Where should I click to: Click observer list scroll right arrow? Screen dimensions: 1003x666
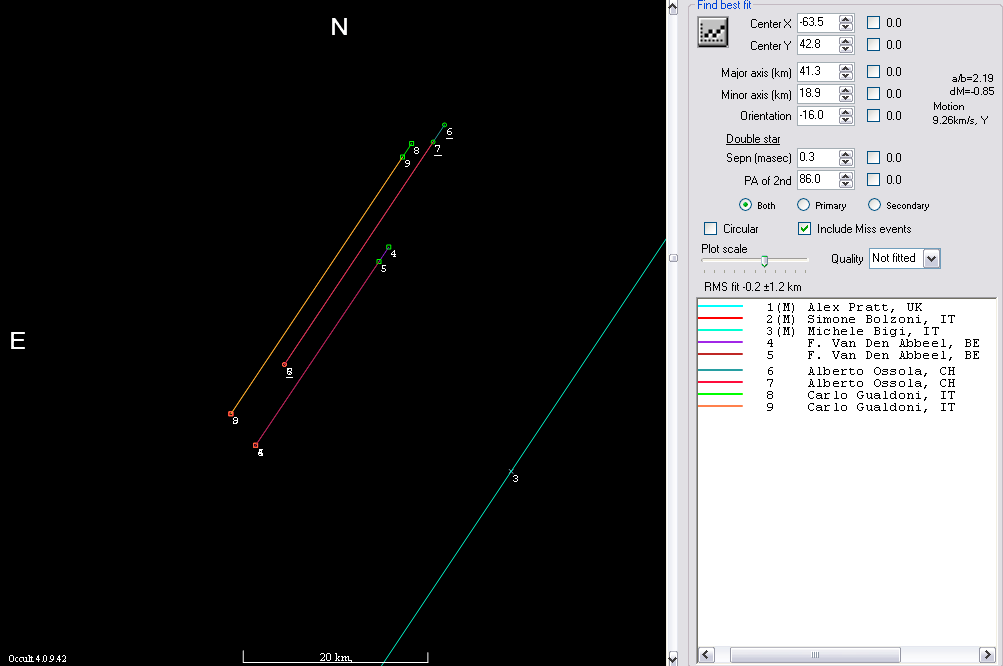point(987,654)
